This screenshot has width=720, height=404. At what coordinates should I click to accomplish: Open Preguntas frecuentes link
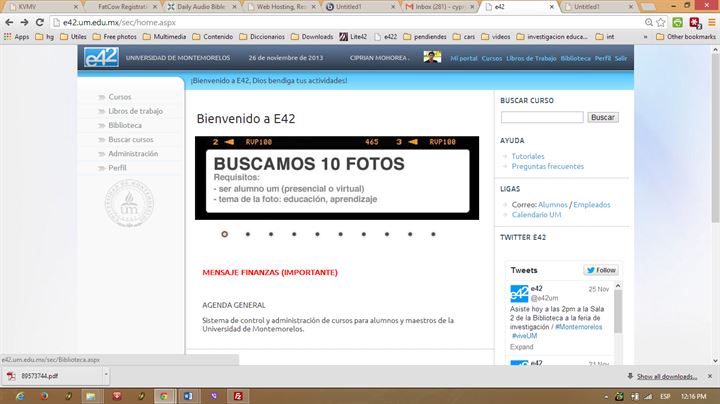pos(548,166)
